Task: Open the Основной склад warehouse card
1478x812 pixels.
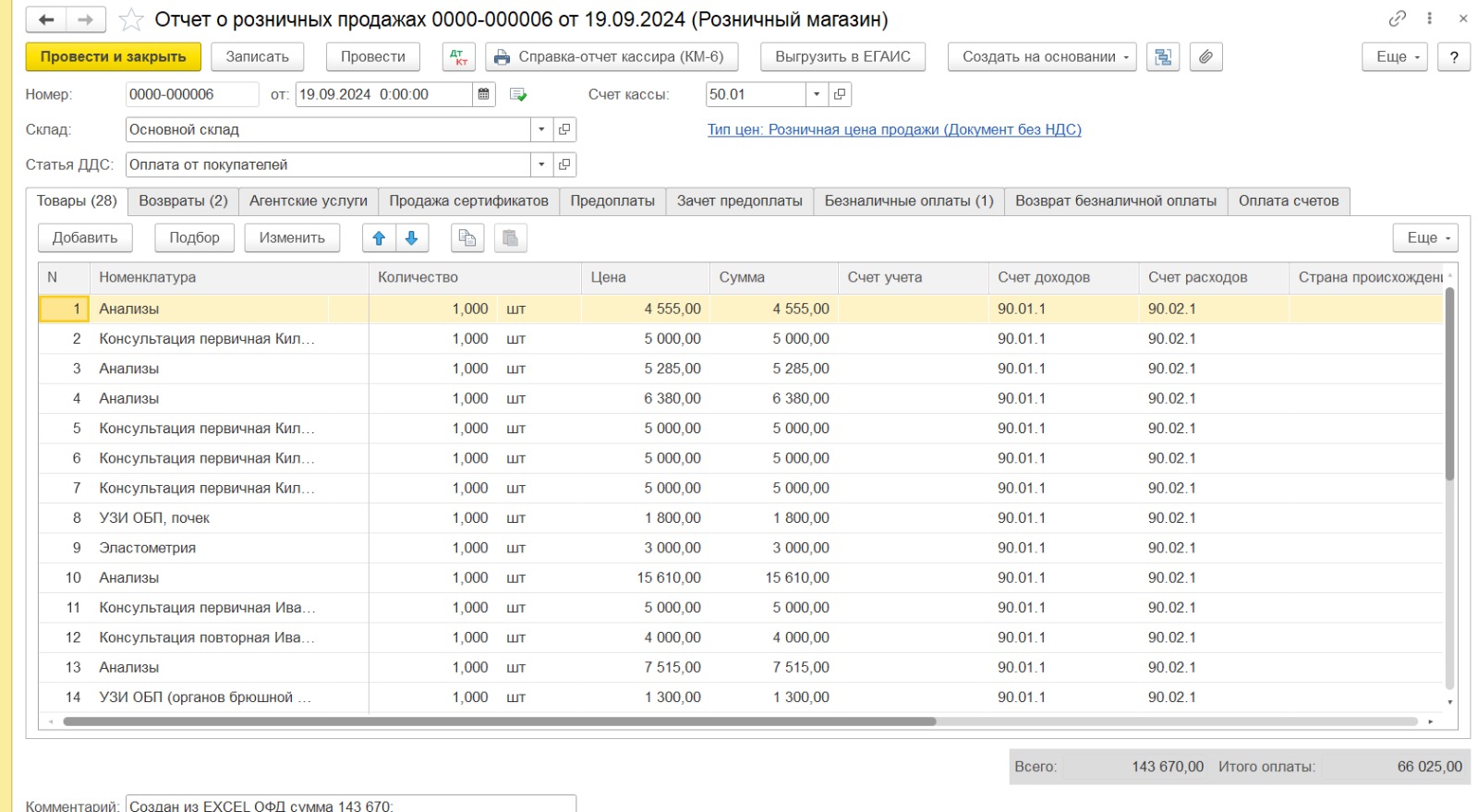Action: [564, 129]
